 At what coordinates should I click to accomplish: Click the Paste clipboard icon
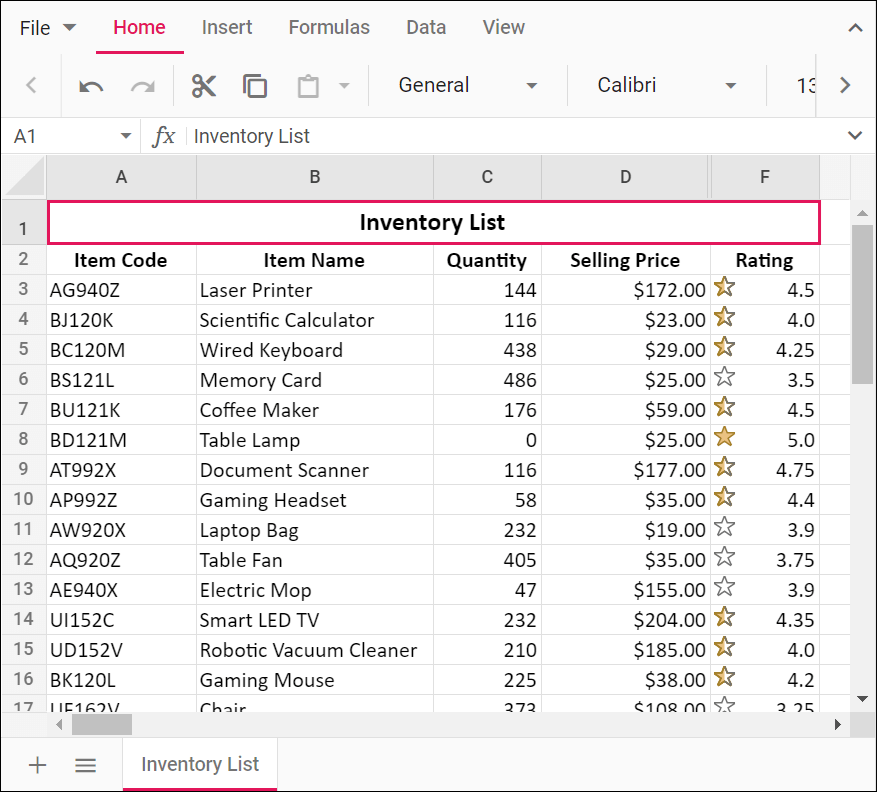coord(308,86)
